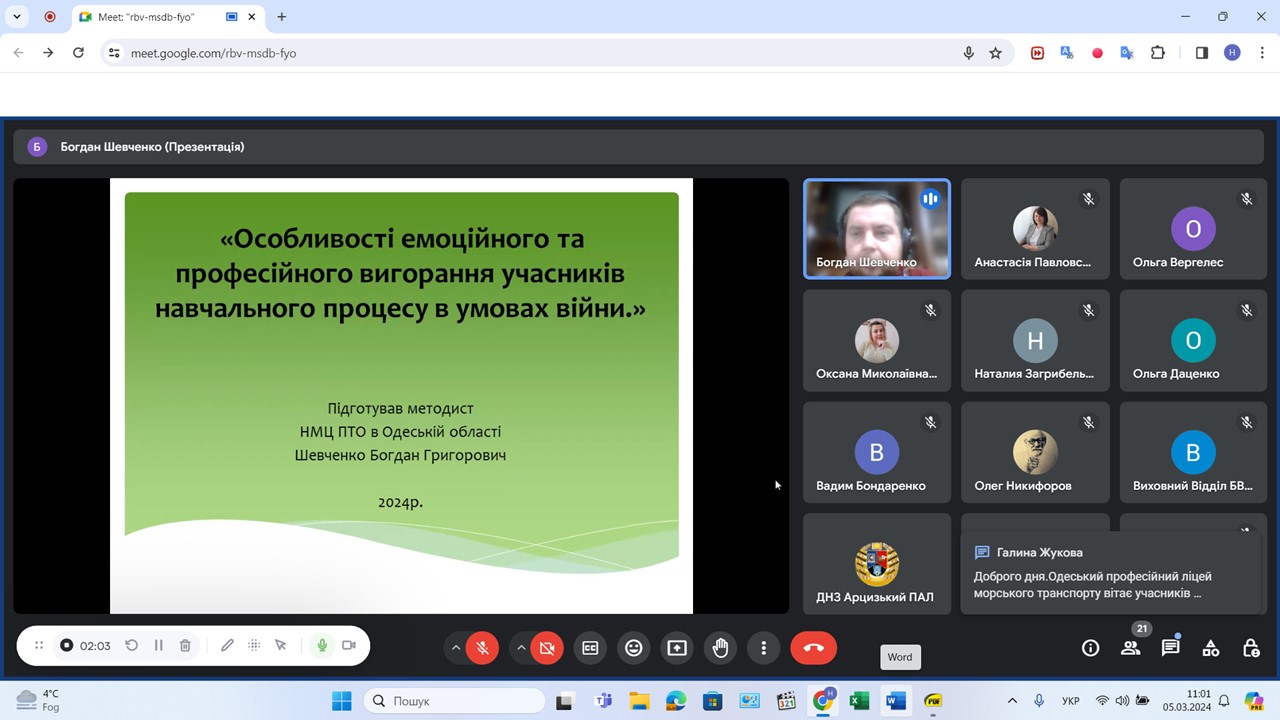1280x720 pixels.
Task: Click the raise hand button
Action: point(720,648)
